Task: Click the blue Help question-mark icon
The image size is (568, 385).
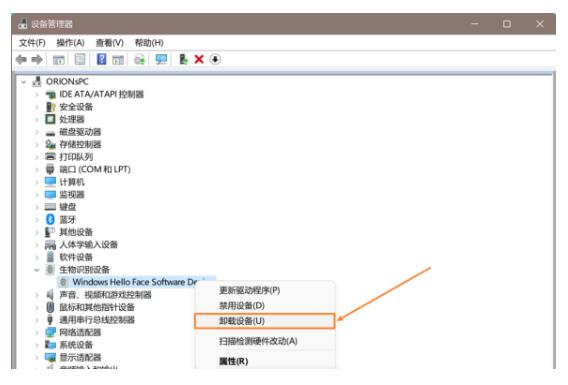Action: (x=102, y=59)
